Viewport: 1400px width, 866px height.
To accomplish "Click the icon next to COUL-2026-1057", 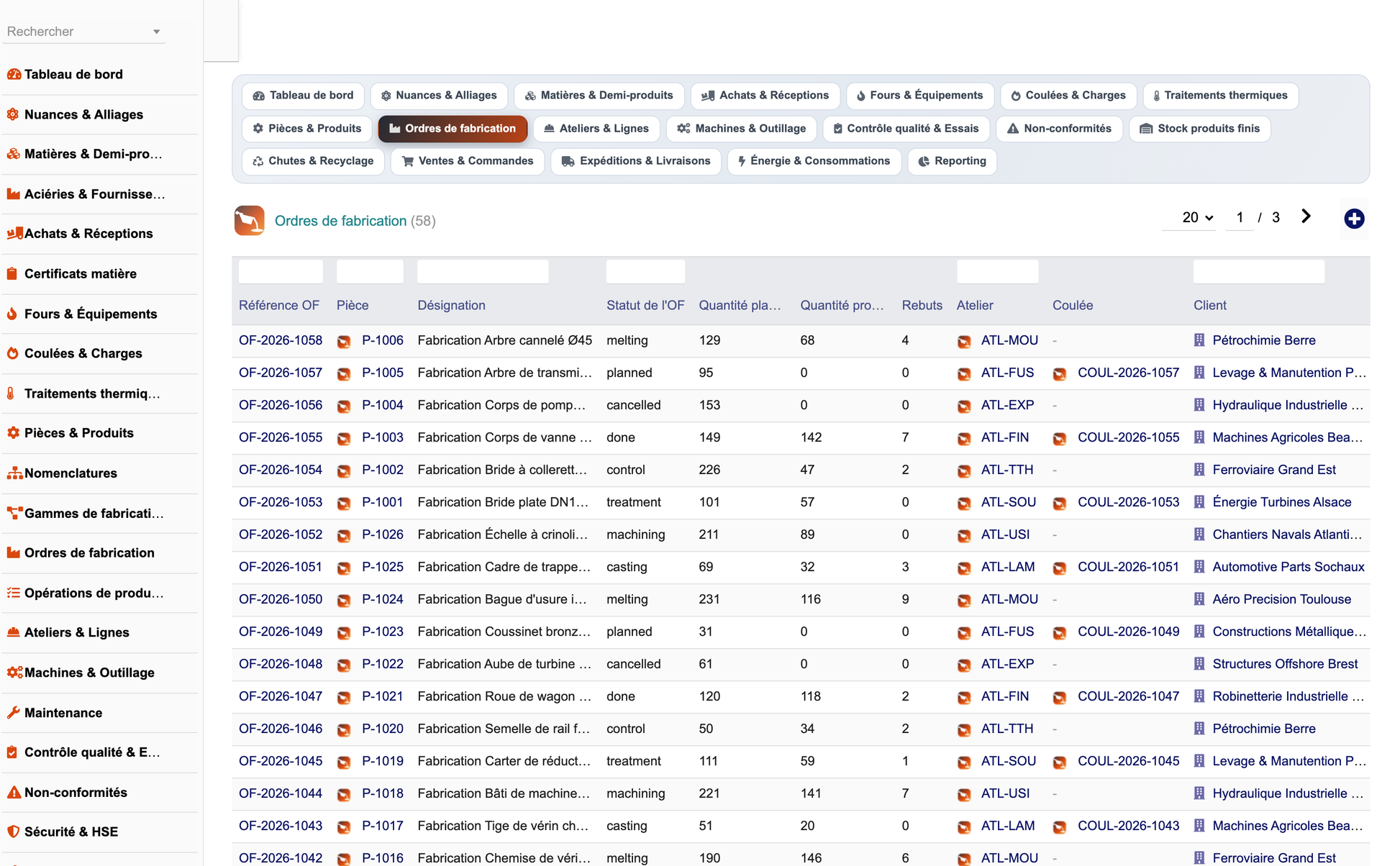I will (x=1060, y=373).
